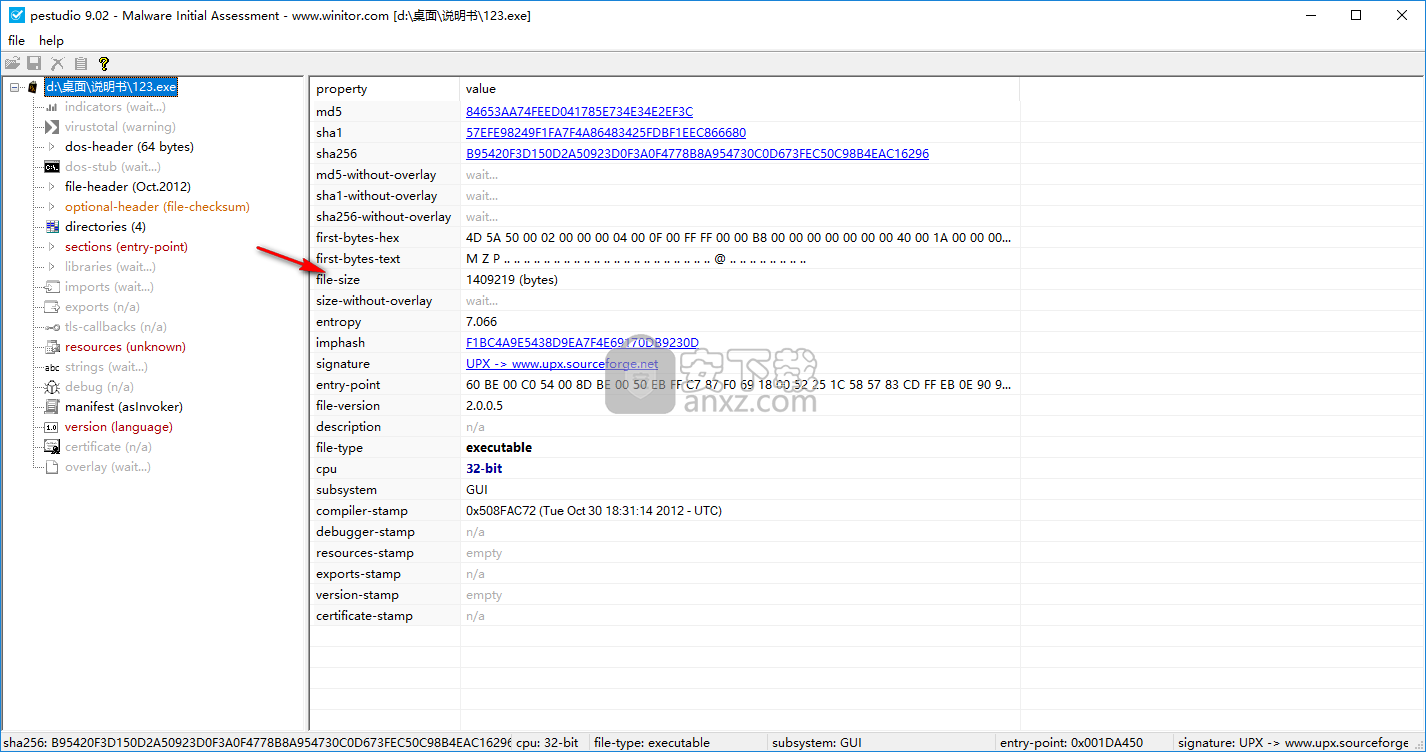
Task: Click the cpu value 32-bit
Action: point(484,469)
